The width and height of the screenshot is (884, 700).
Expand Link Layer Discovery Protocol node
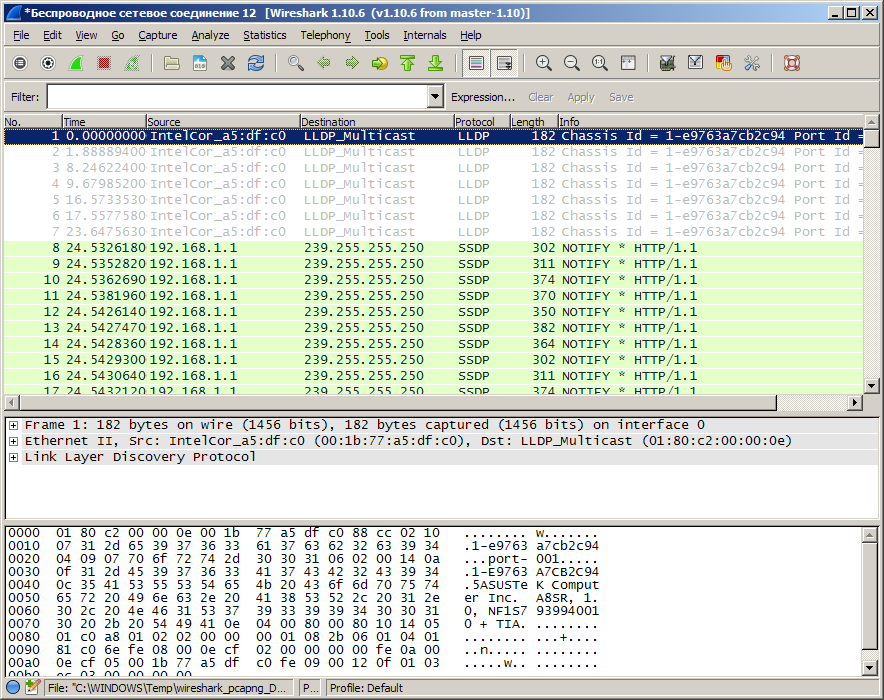point(13,457)
